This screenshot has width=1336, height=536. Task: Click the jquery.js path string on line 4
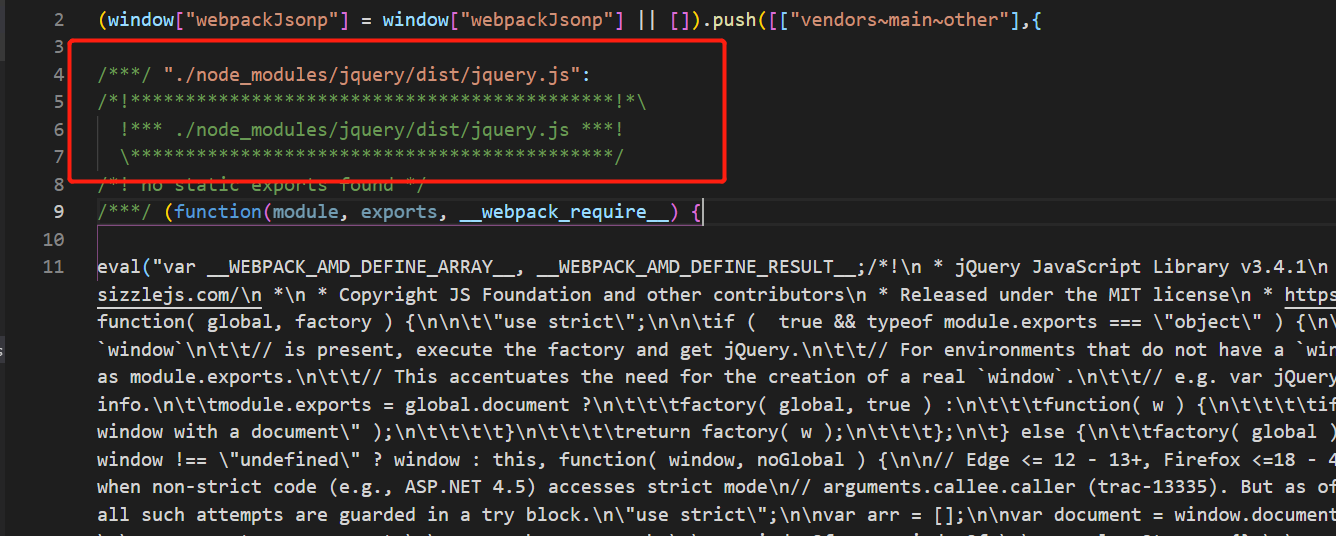[372, 75]
